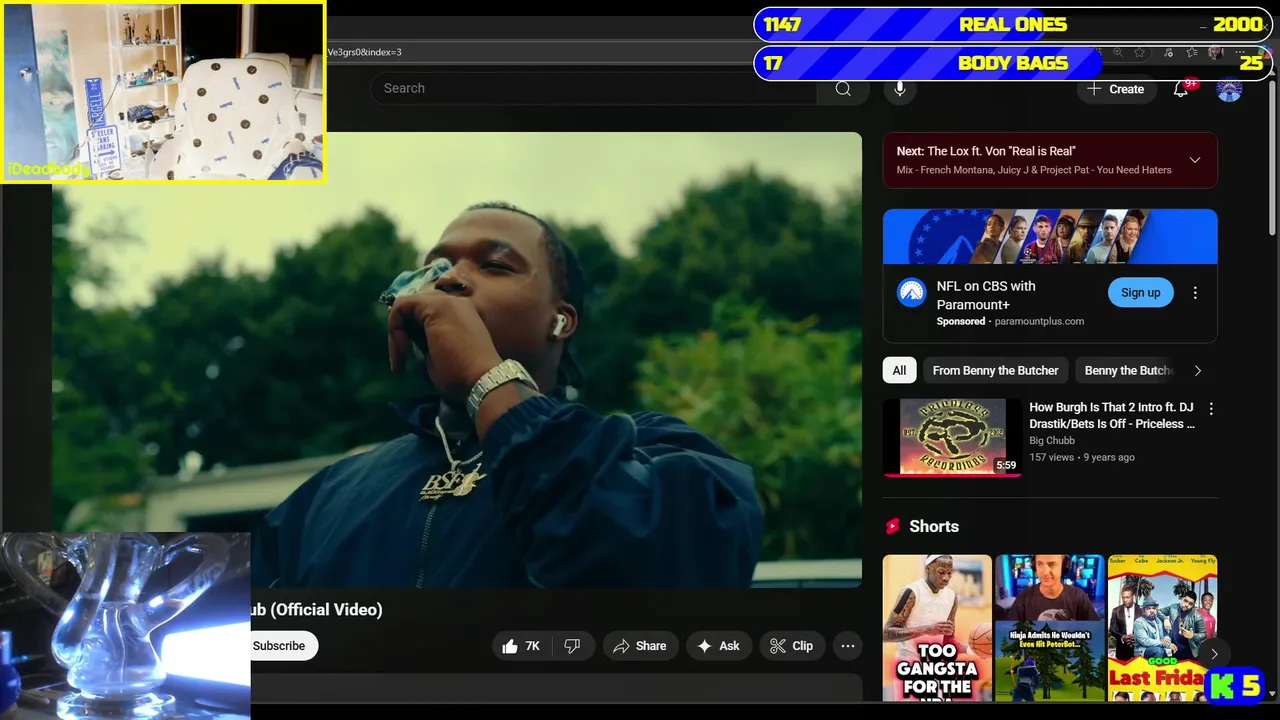Click 'NFL on CBS with Paramount+' ad title

pos(986,295)
